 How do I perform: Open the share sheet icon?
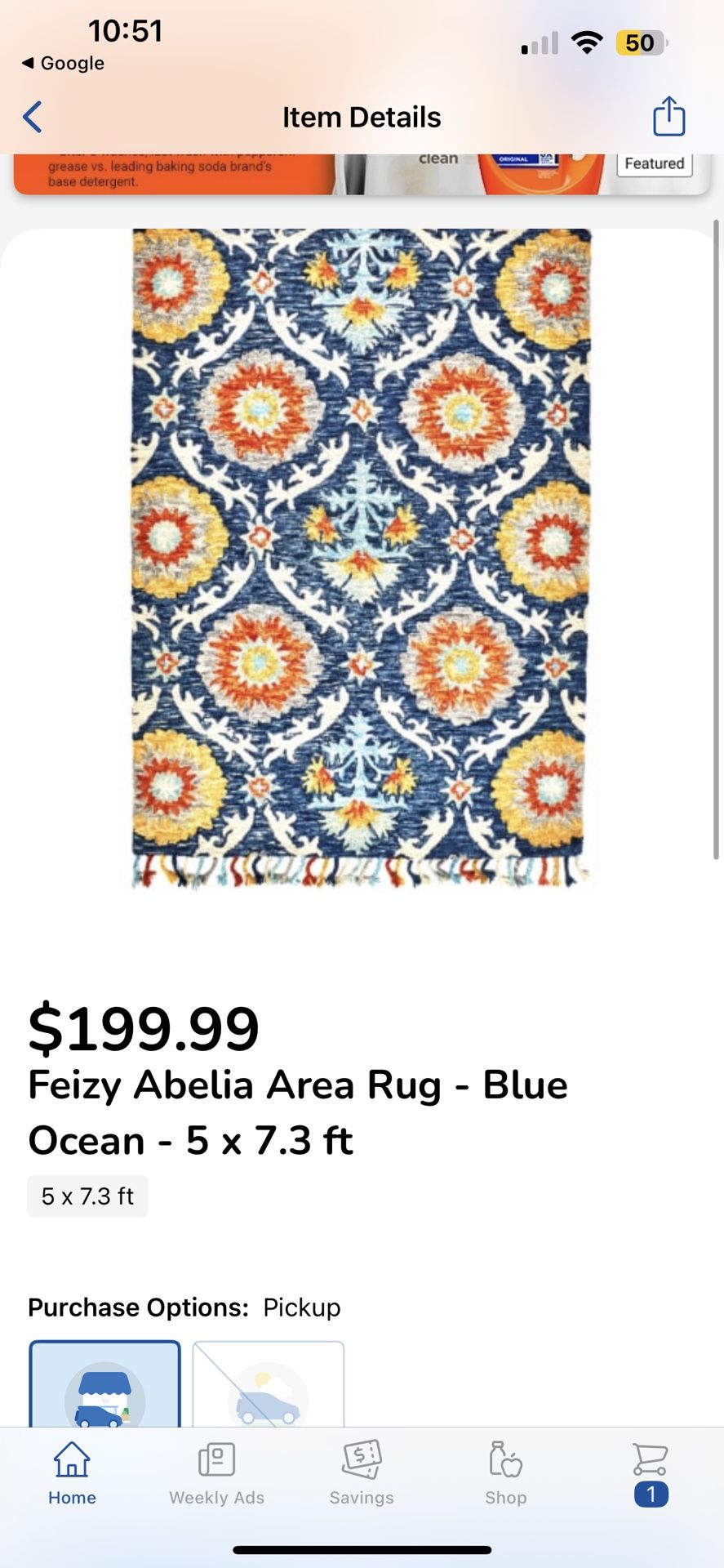point(668,116)
